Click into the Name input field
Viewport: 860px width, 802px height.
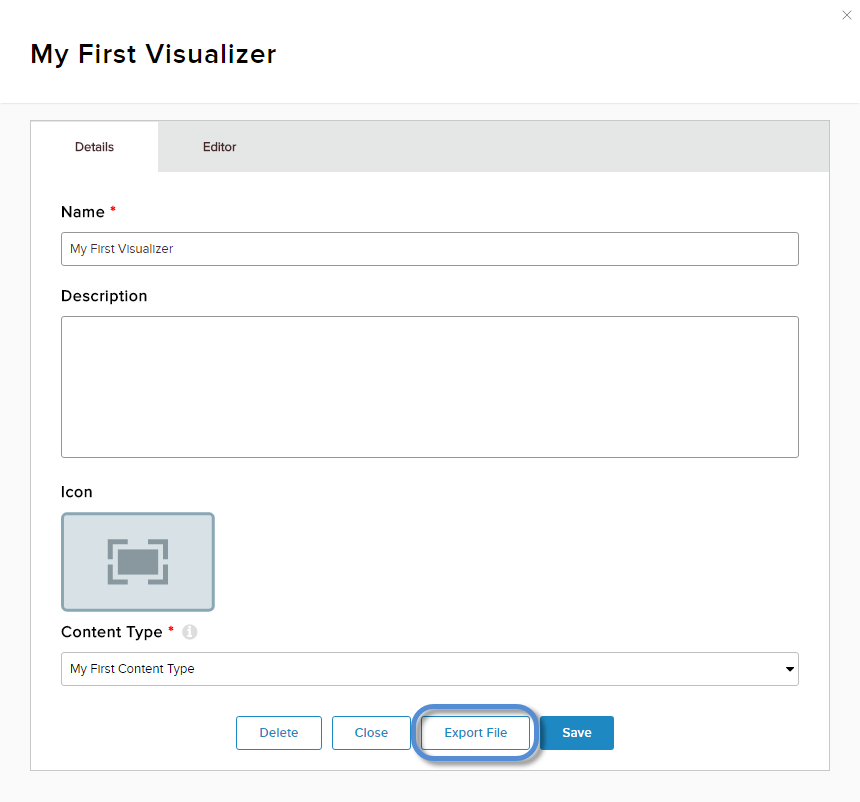429,249
